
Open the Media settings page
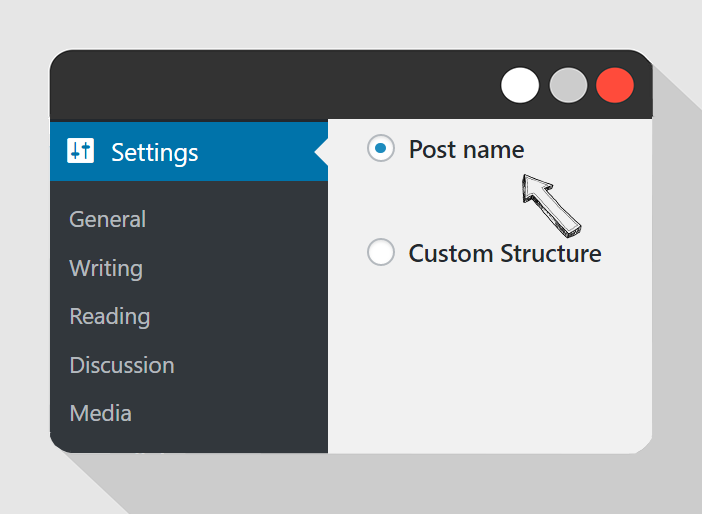(x=101, y=413)
